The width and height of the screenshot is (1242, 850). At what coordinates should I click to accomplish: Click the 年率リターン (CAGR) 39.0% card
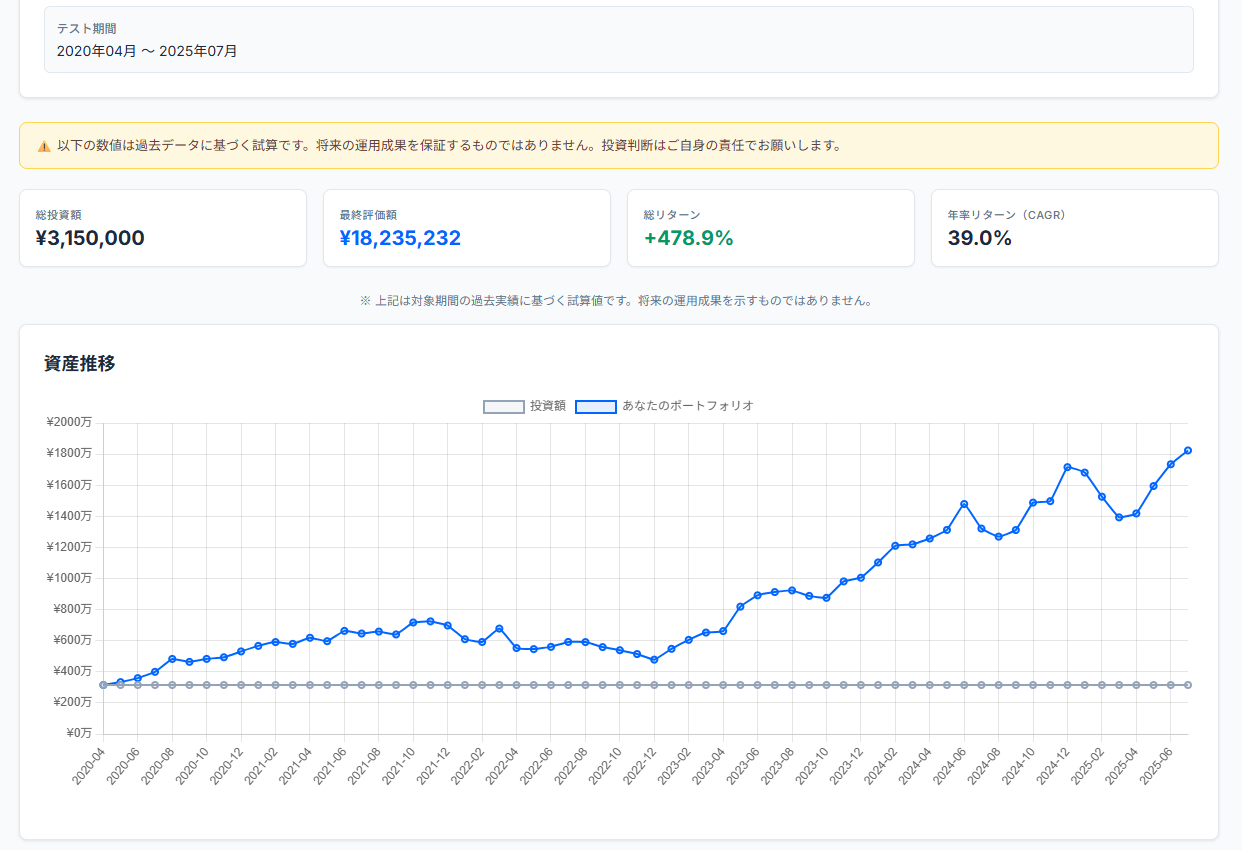(x=1074, y=228)
